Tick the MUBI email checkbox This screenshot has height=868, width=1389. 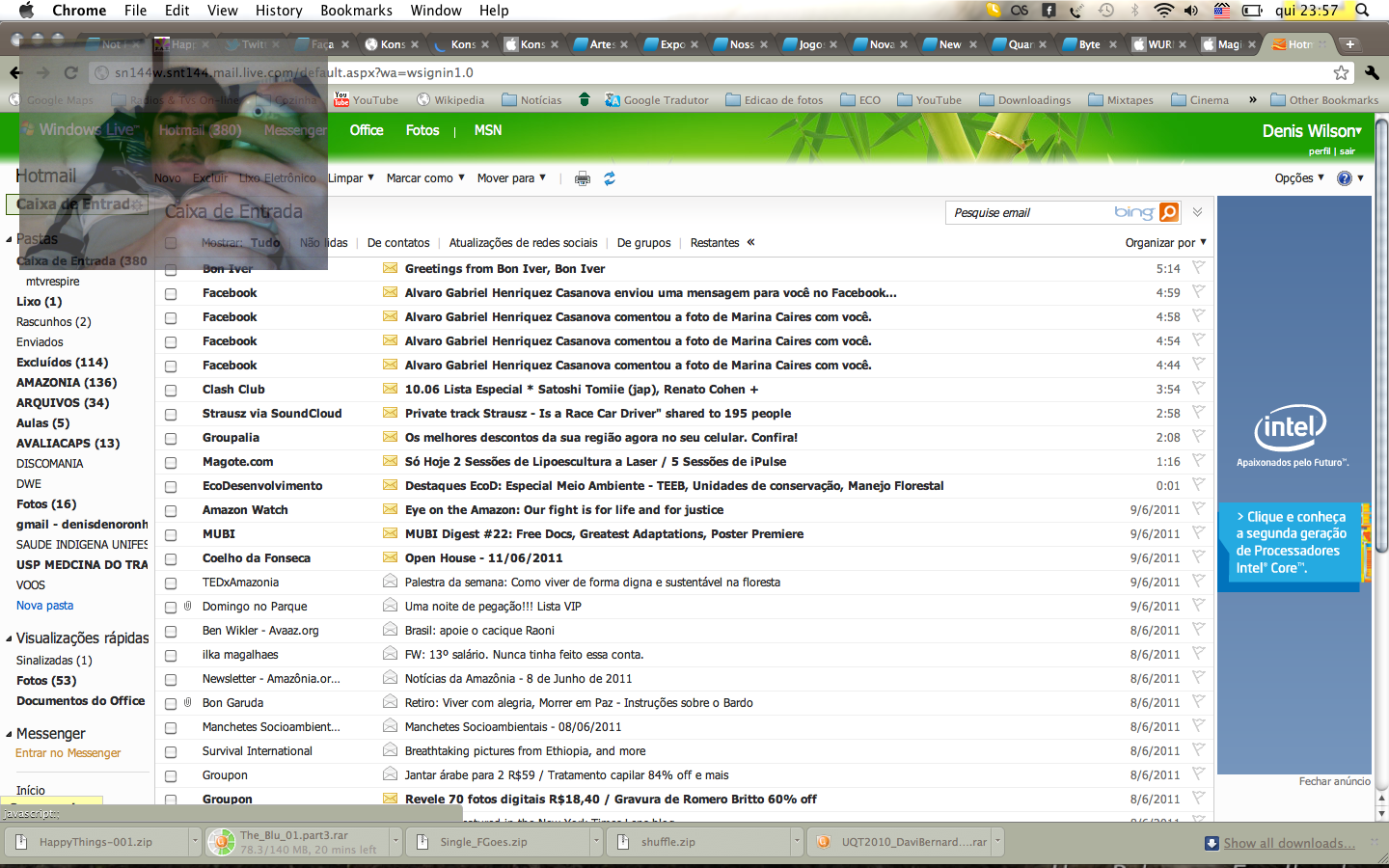point(171,535)
